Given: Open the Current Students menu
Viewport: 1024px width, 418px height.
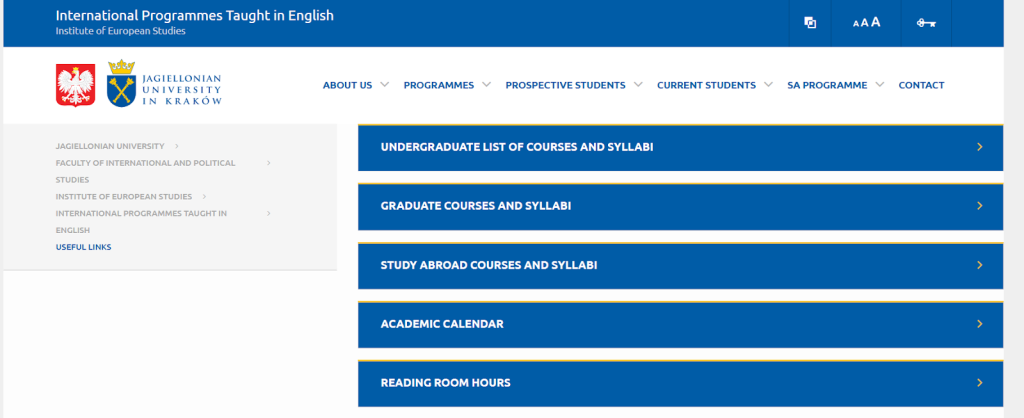Looking at the screenshot, I should 706,85.
